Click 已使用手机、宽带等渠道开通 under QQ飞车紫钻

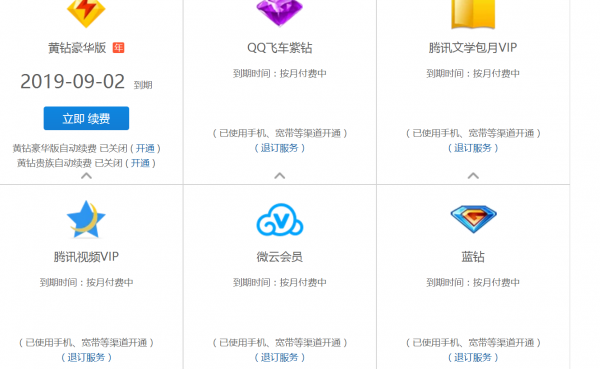tap(280, 133)
